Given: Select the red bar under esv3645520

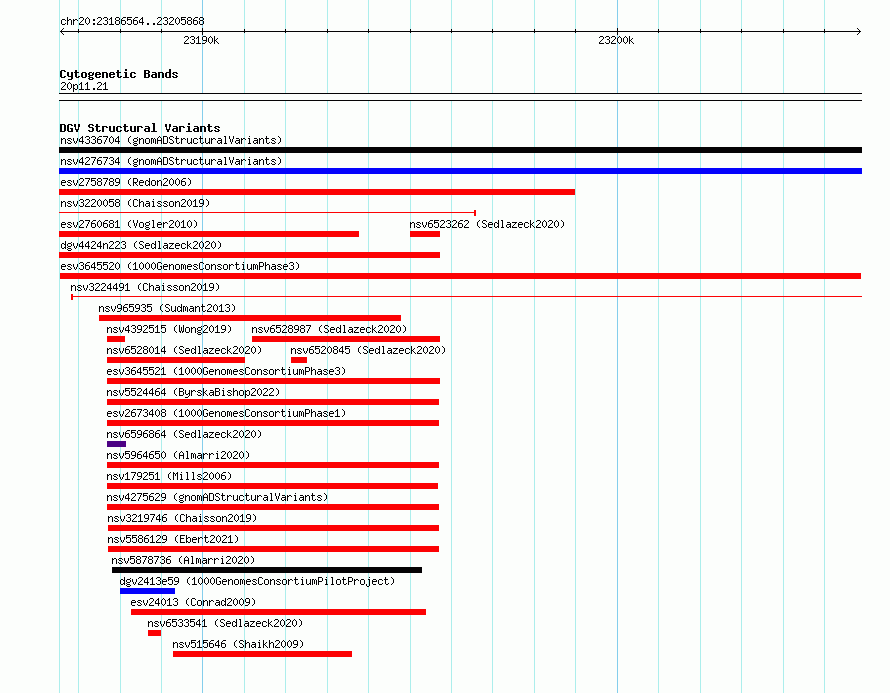Looking at the screenshot, I should (x=460, y=276).
